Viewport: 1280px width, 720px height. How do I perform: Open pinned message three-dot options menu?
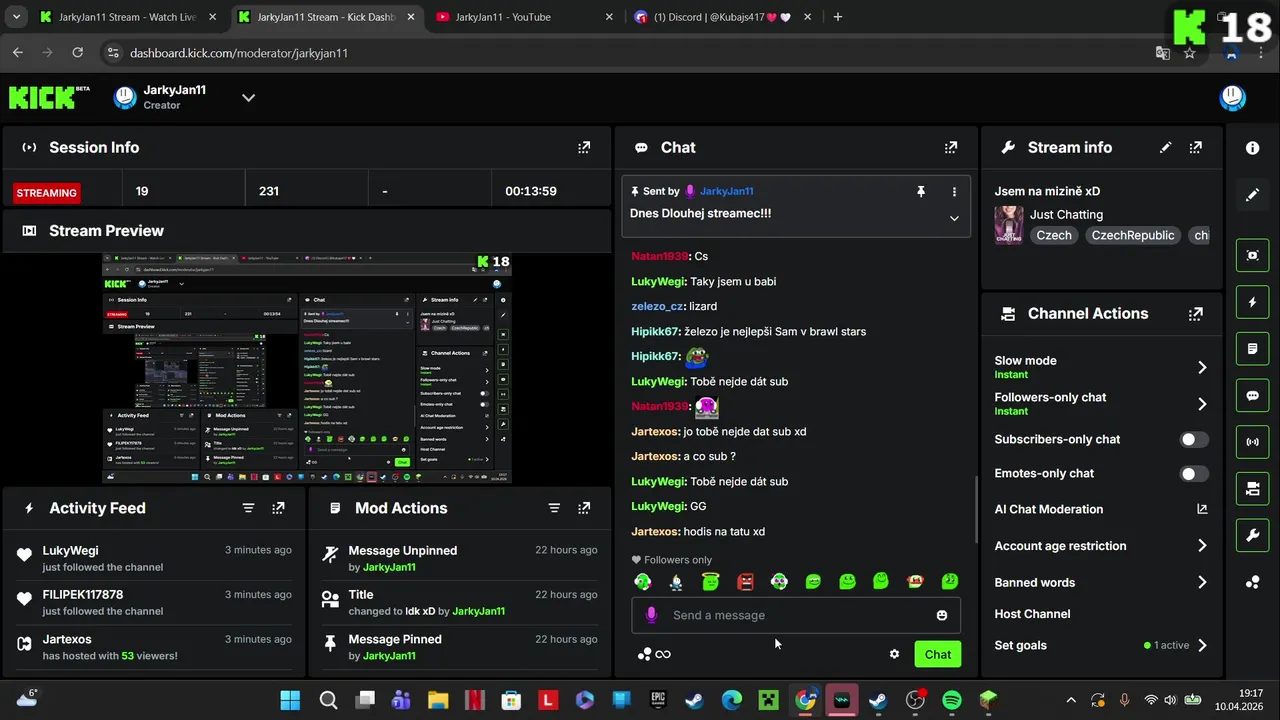click(x=954, y=191)
